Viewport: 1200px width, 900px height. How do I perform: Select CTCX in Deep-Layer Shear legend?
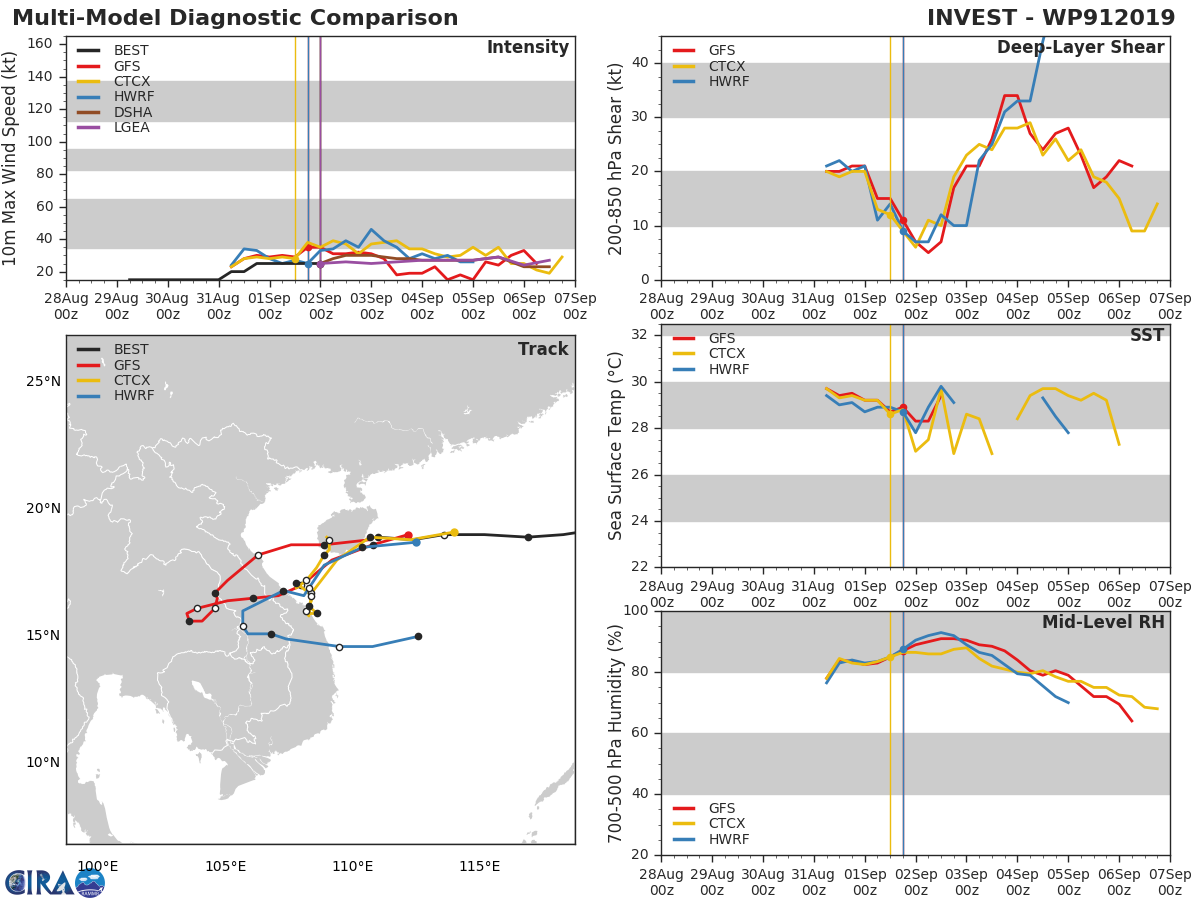pyautogui.click(x=709, y=66)
